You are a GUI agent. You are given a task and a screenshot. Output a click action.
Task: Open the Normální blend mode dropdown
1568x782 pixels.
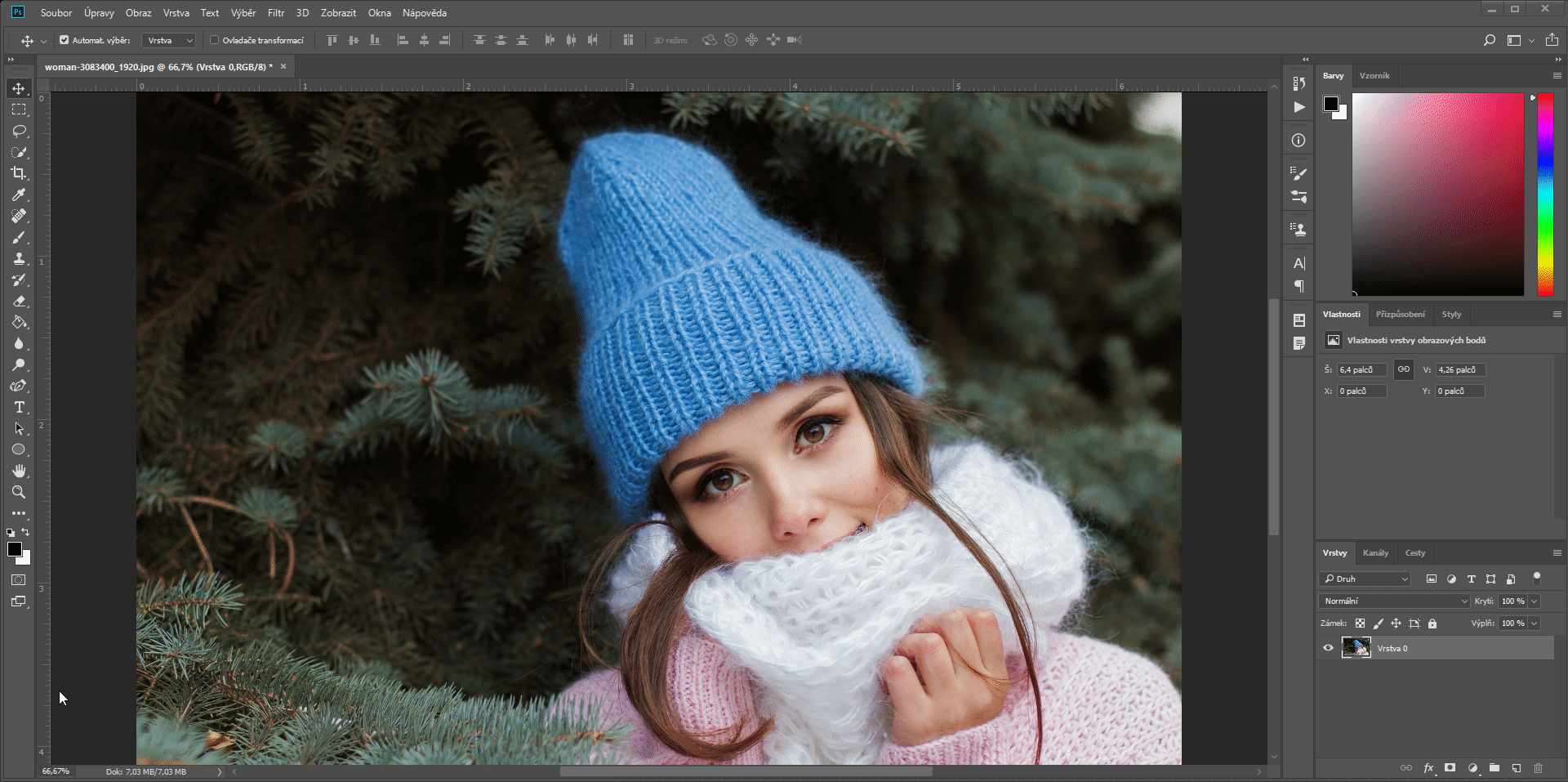(1392, 601)
